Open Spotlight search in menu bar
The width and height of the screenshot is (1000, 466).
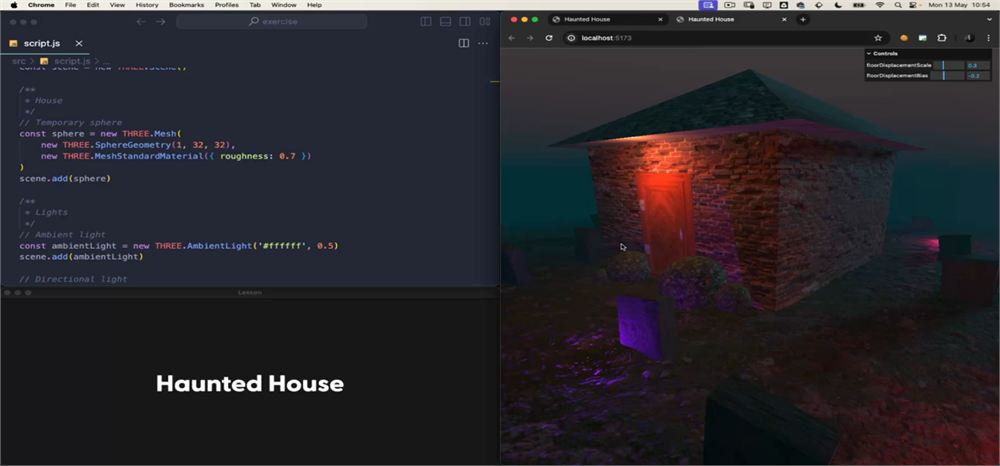point(898,4)
